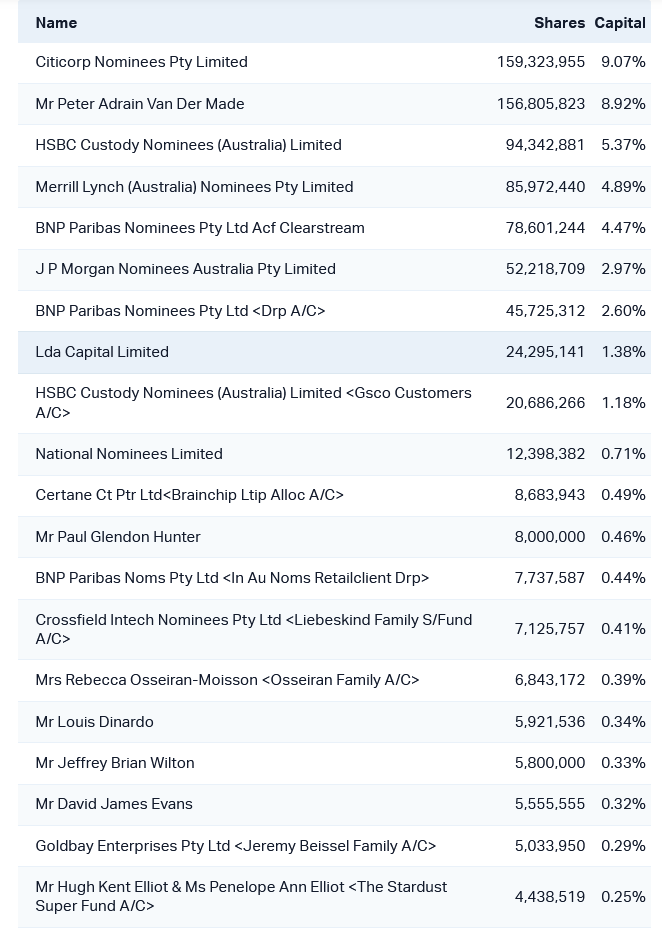
Task: Click National Nominees Limited name
Action: [x=129, y=454]
